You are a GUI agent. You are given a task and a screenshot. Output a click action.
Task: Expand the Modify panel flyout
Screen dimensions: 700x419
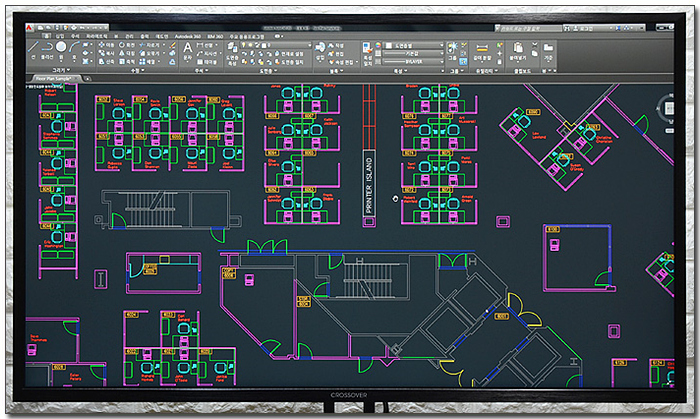coord(135,70)
